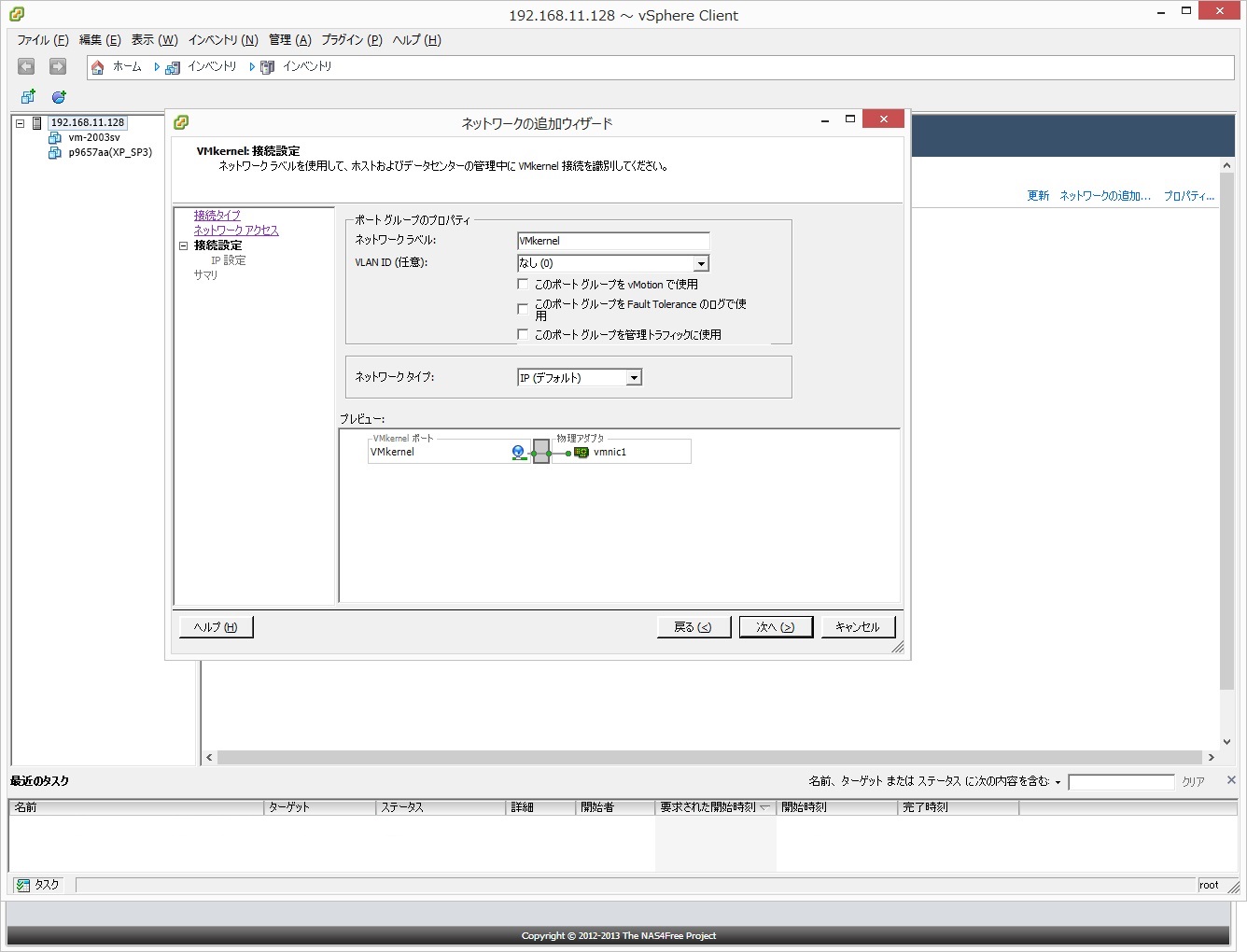This screenshot has width=1247, height=952.
Task: Select the vm-2003sv virtual machine icon
Action: click(55, 137)
